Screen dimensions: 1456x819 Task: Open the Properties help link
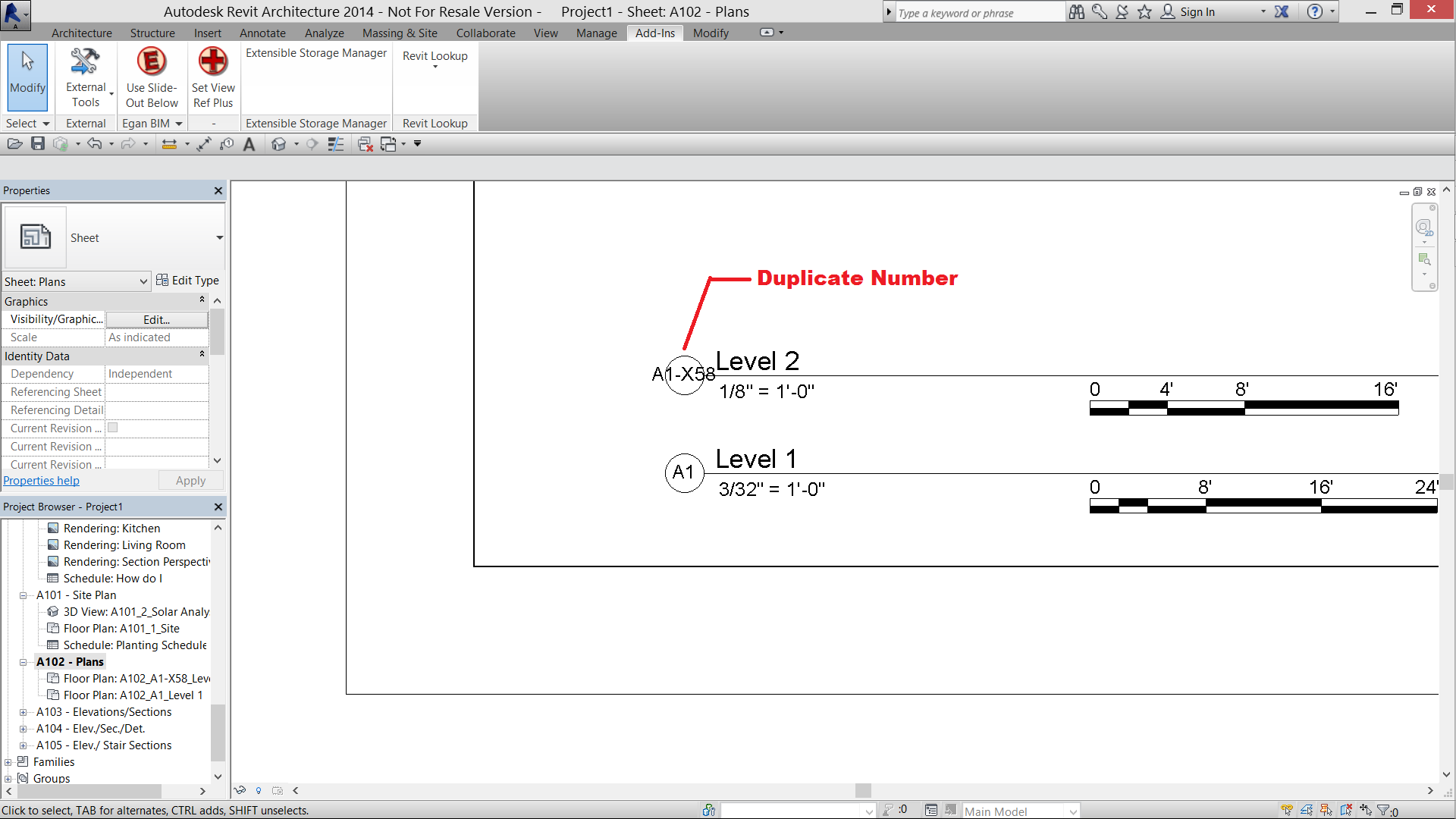pyautogui.click(x=41, y=481)
